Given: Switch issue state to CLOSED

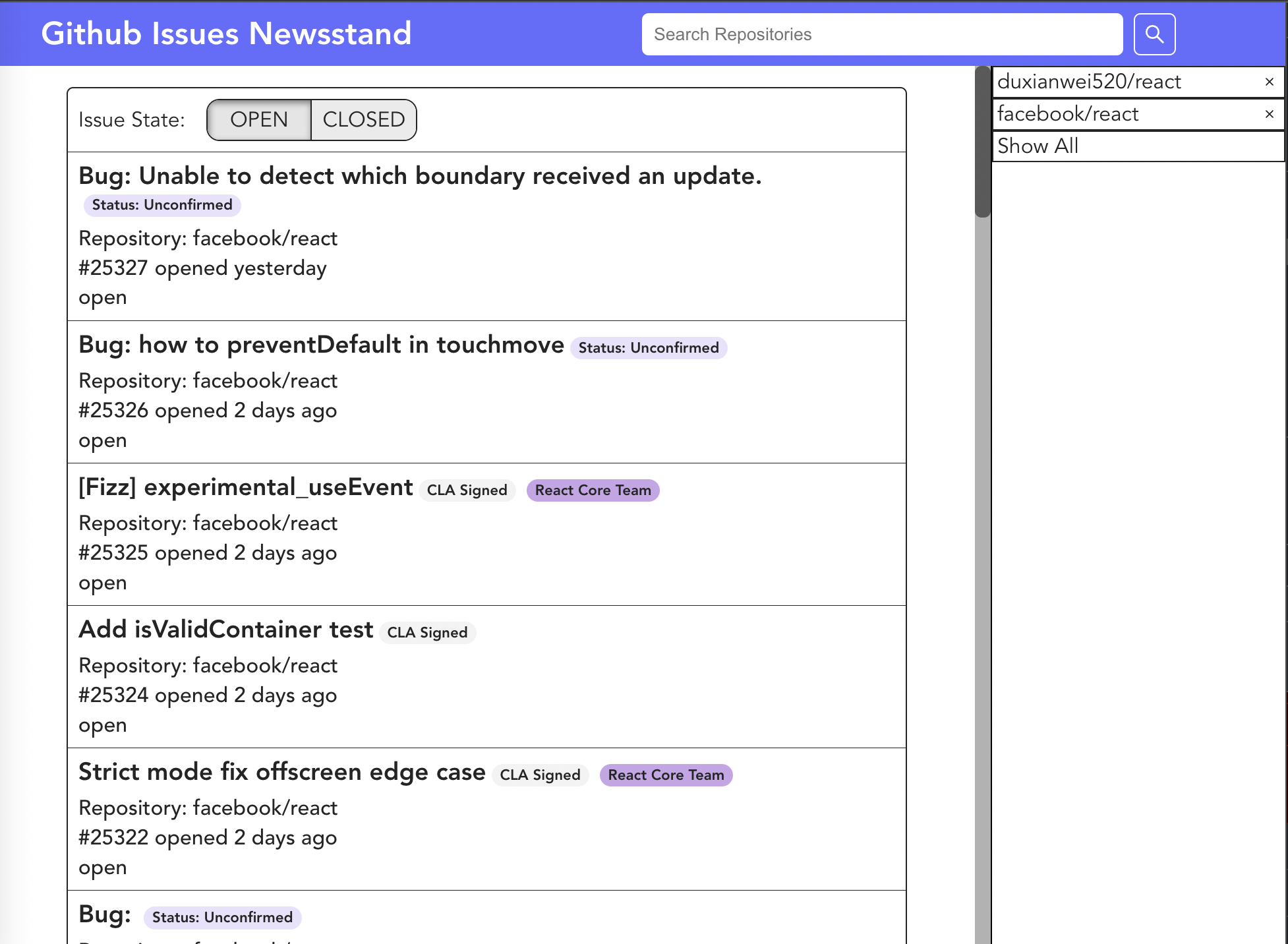Looking at the screenshot, I should tap(363, 119).
